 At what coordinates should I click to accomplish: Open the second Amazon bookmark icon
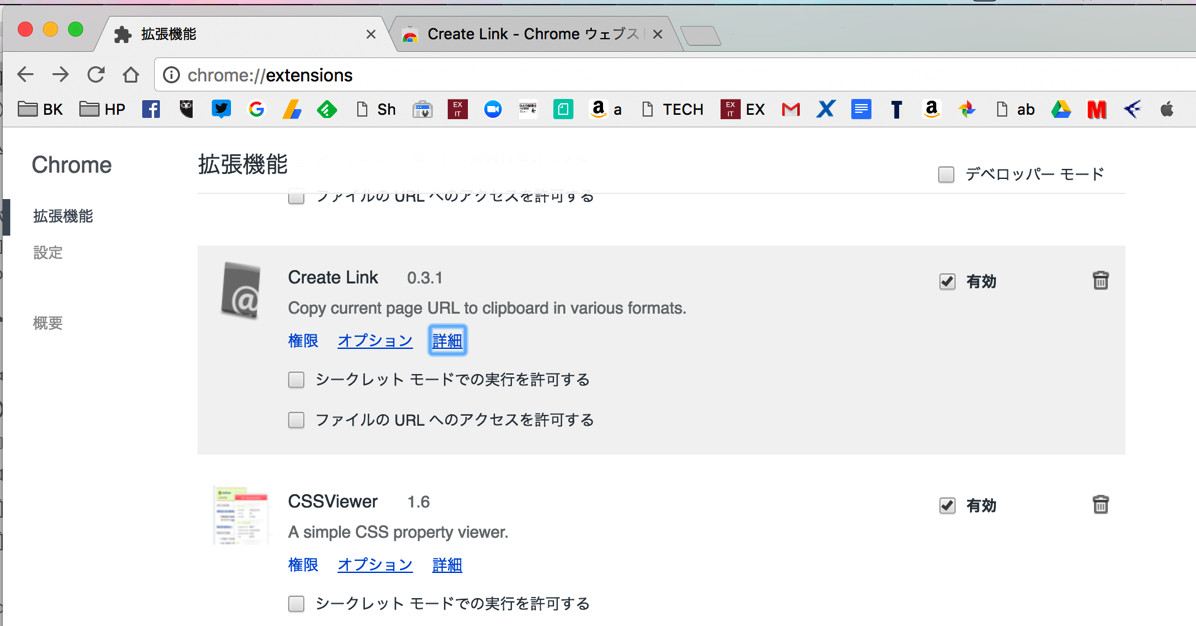(x=931, y=109)
